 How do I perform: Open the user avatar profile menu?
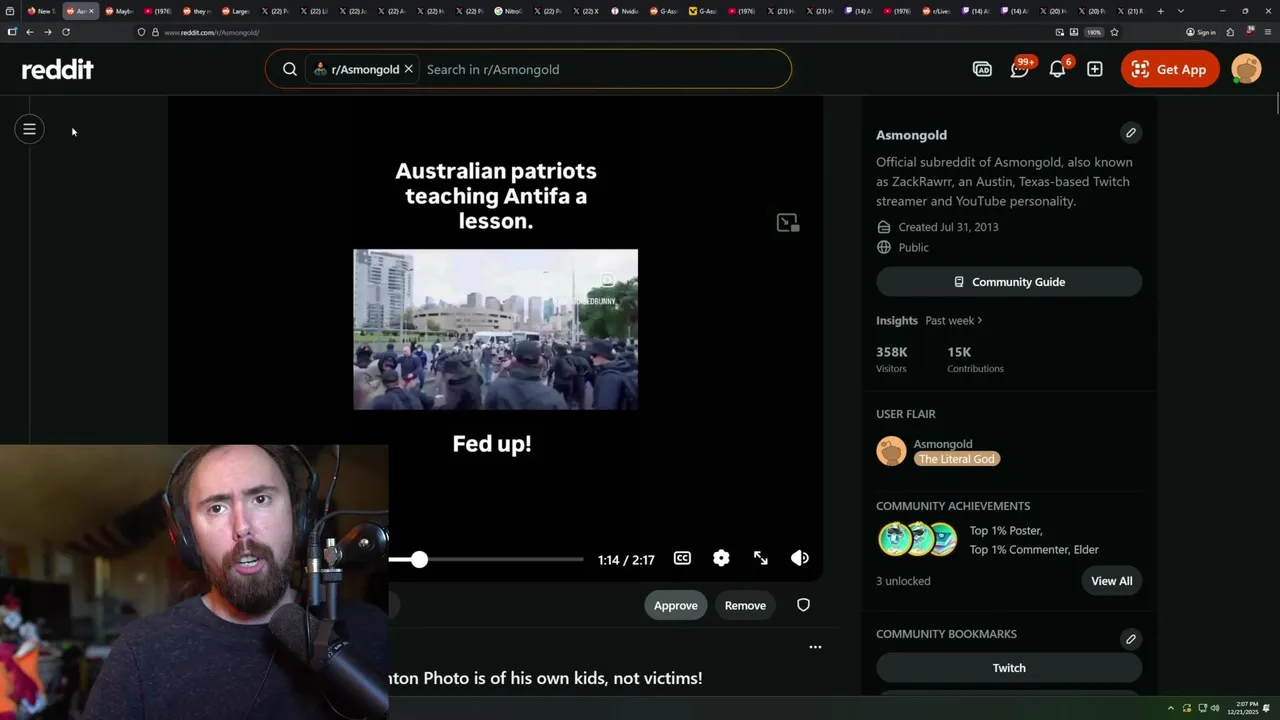1246,69
